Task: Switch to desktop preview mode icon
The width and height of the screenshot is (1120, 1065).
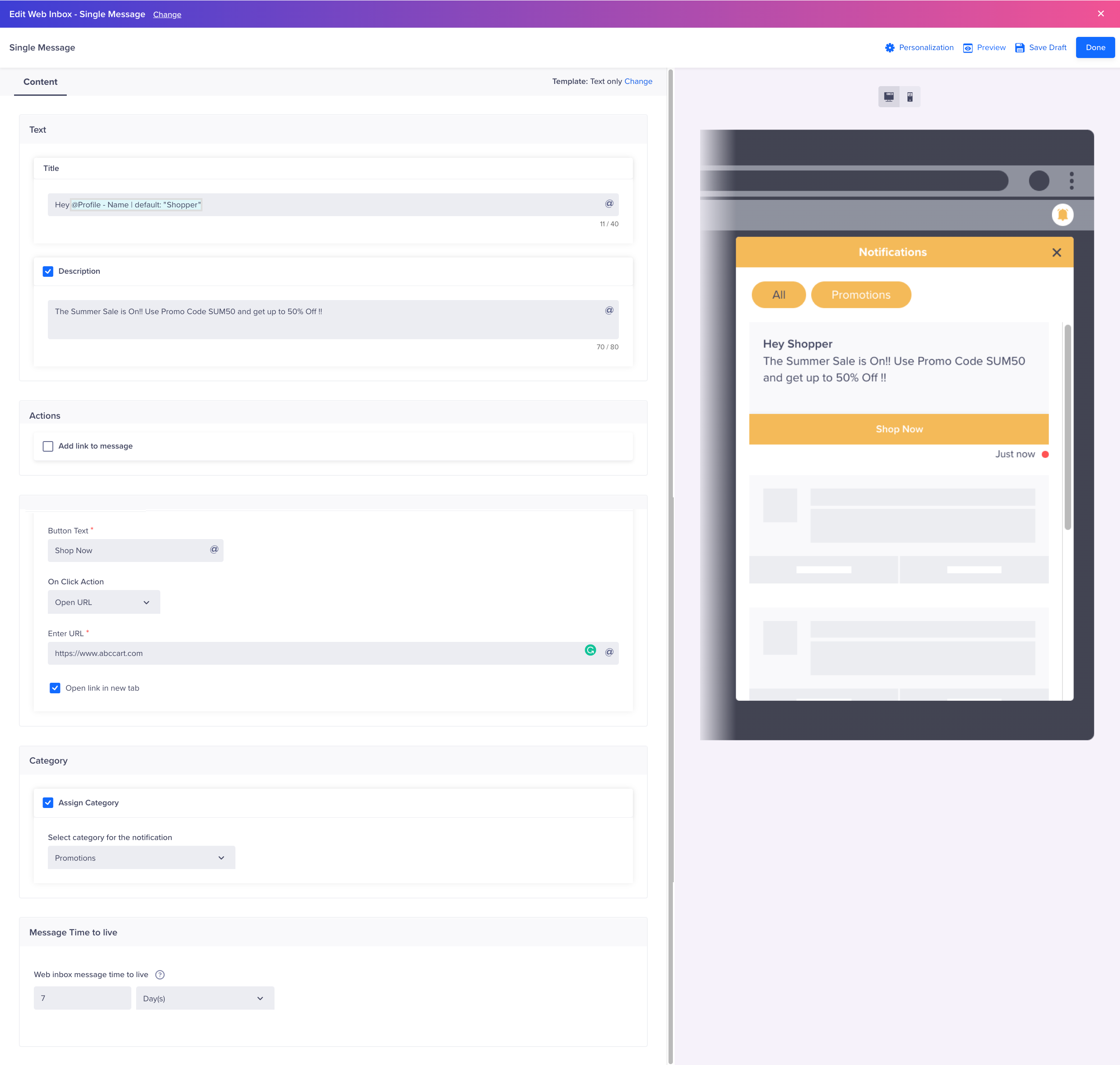Action: [889, 97]
